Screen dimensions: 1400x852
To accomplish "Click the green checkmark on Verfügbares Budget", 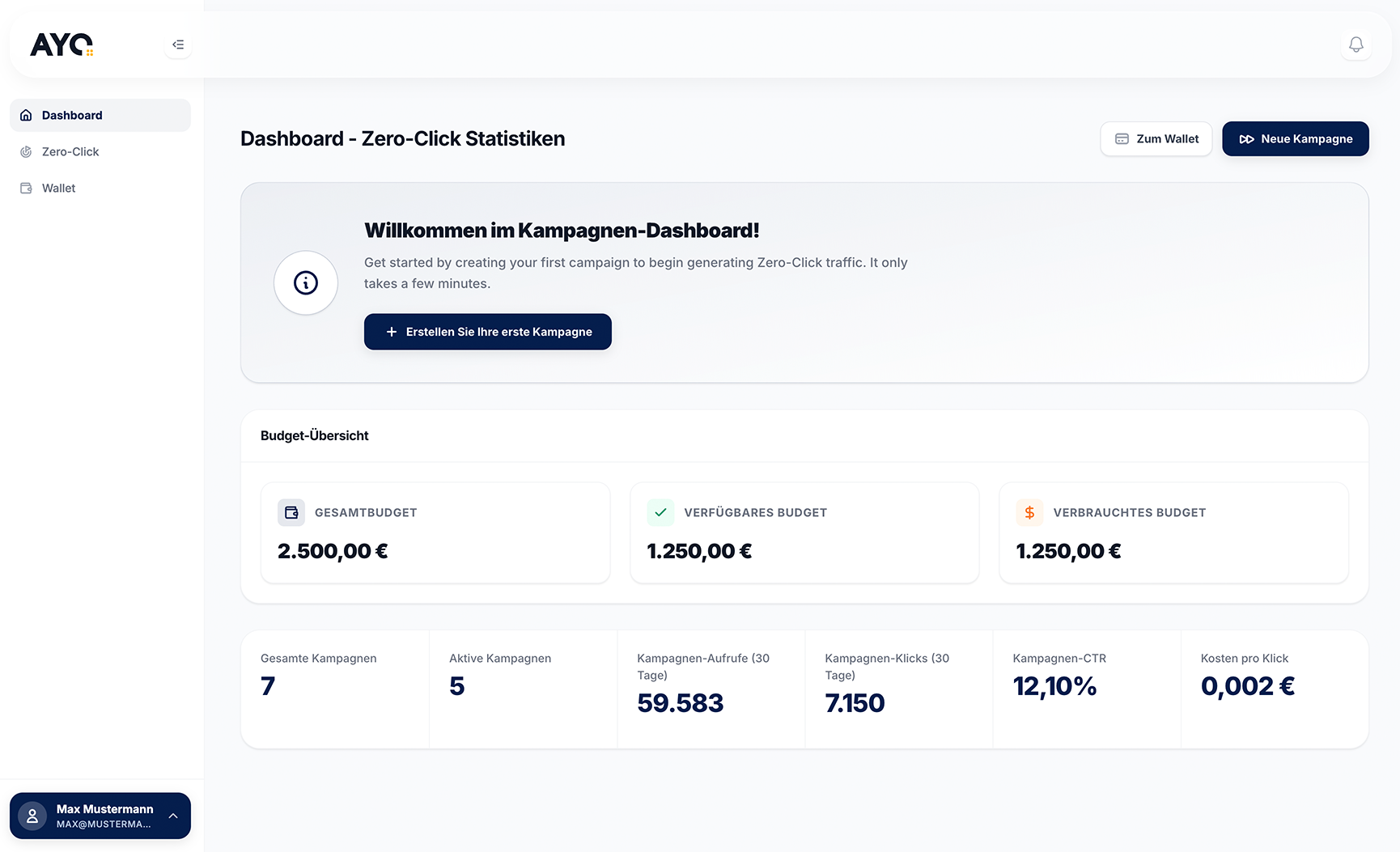I will (660, 512).
